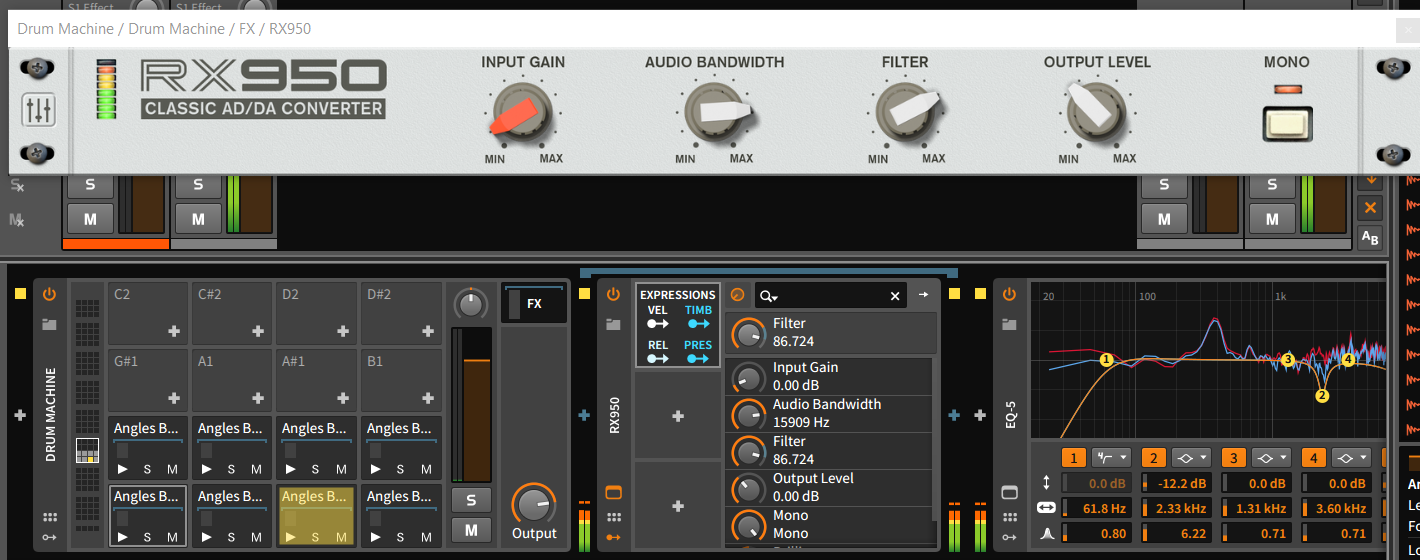The image size is (1420, 560).
Task: Click the EQ band 2 gain field showing -12.2 dB
Action: 1177,484
